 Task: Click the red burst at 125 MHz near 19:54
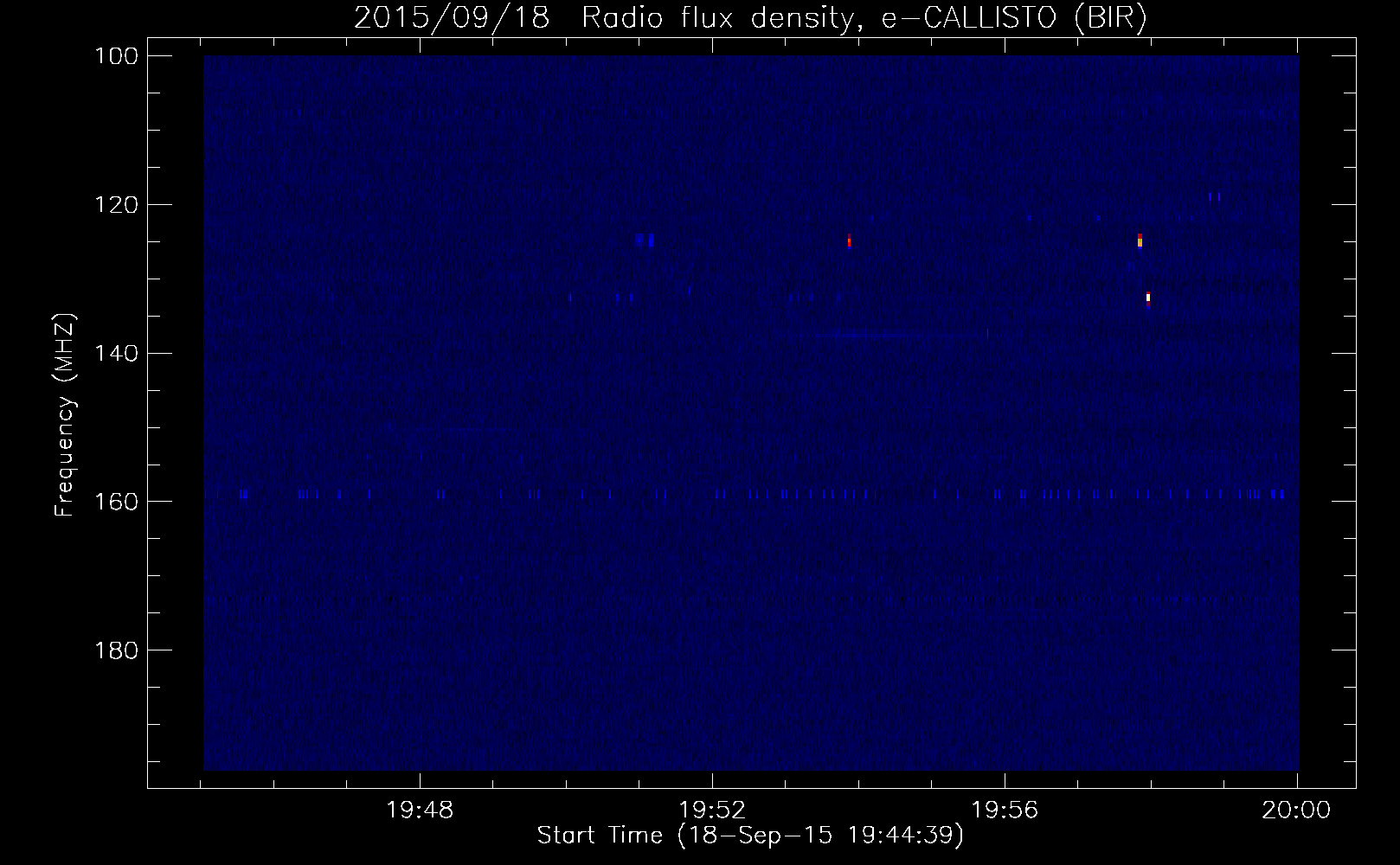click(850, 241)
